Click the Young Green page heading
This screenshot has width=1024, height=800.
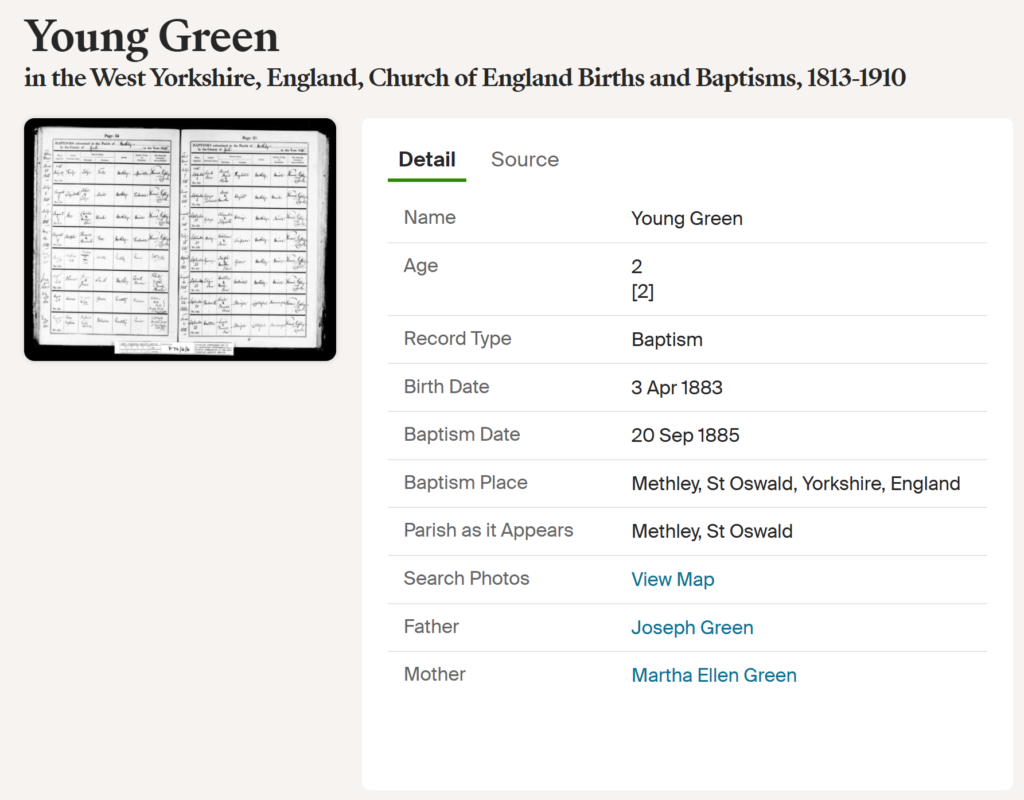[152, 37]
